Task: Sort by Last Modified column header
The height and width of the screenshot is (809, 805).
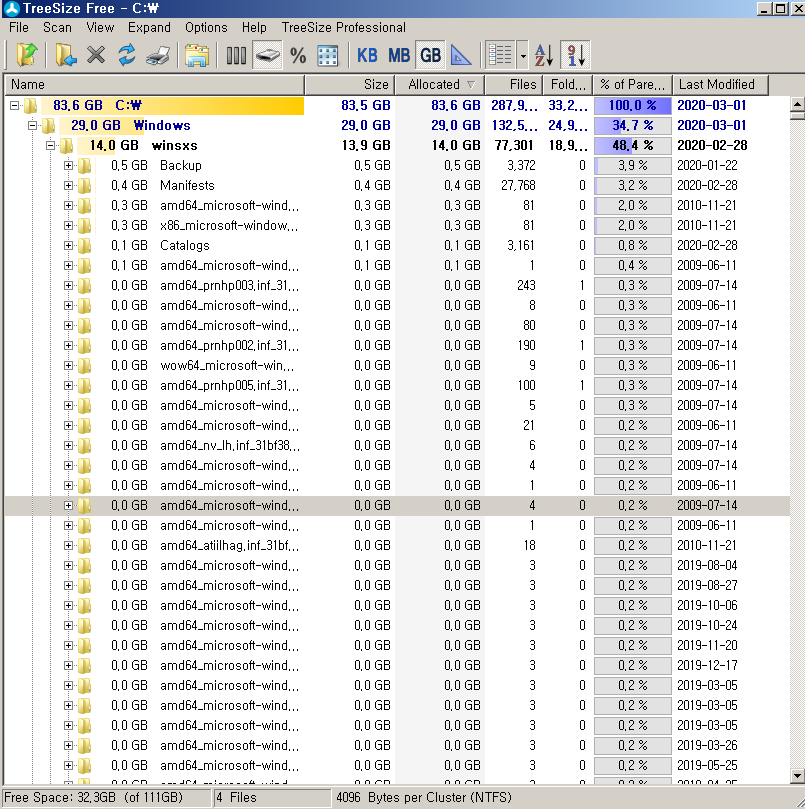Action: pos(721,85)
